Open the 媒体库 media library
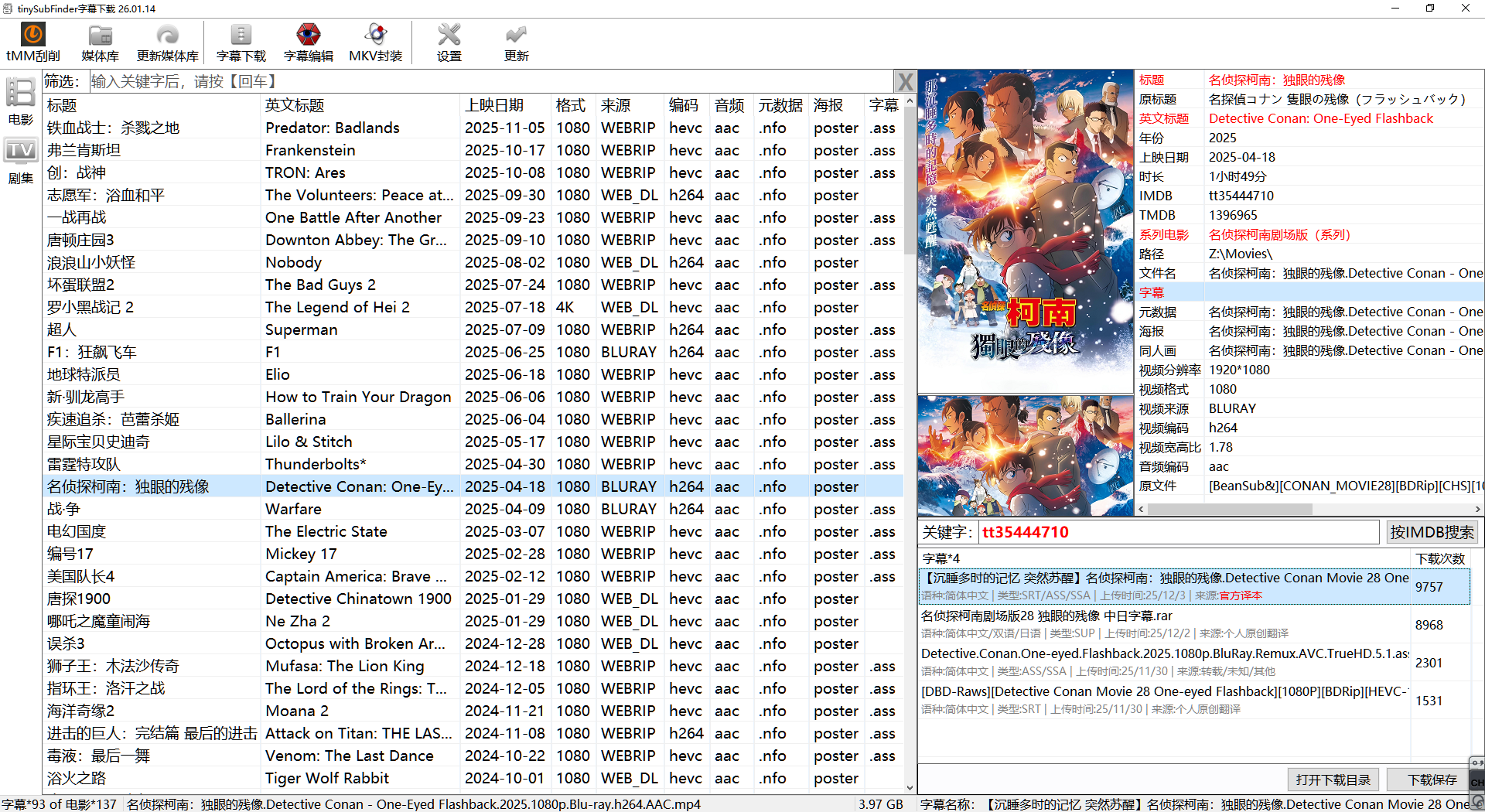Image resolution: width=1485 pixels, height=812 pixels. click(x=100, y=43)
